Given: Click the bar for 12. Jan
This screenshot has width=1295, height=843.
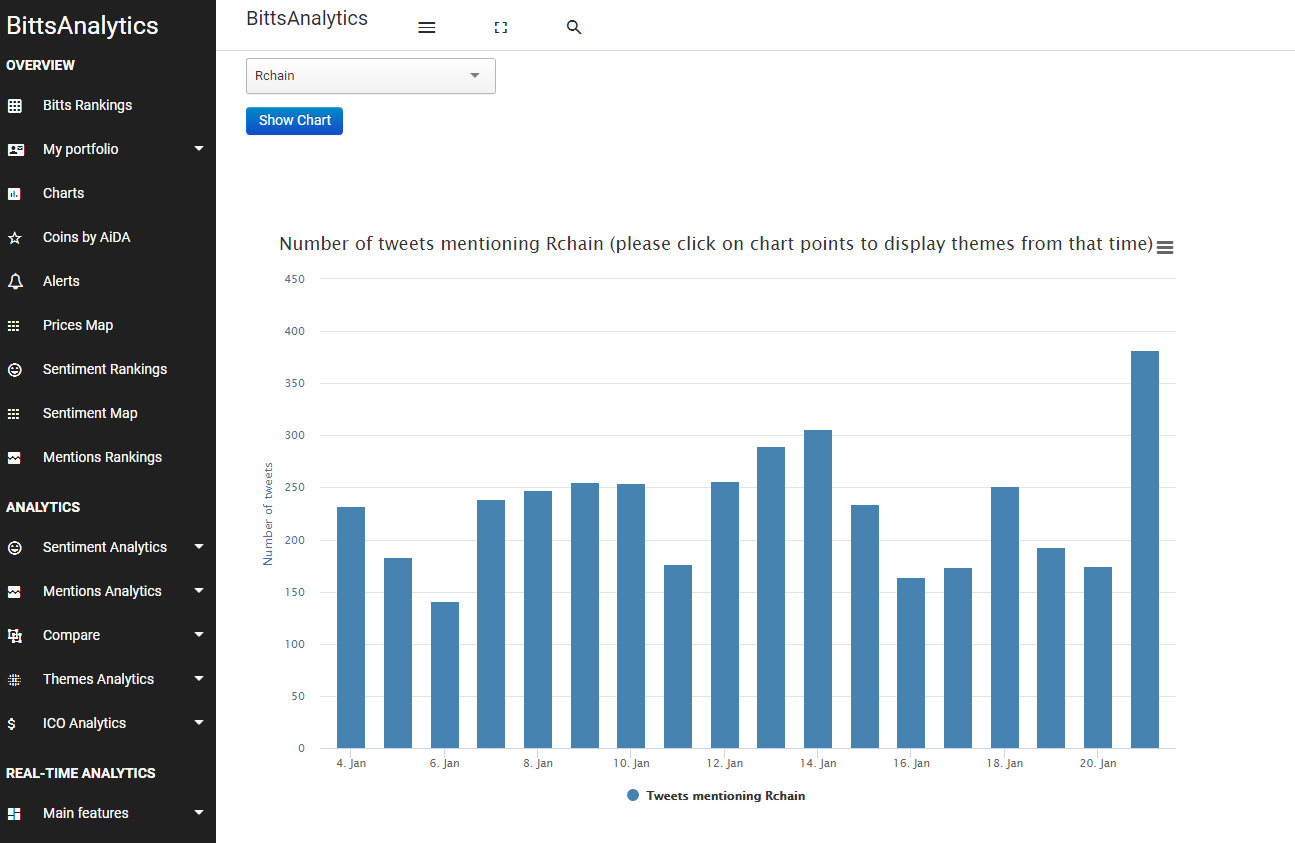Looking at the screenshot, I should click(x=725, y=615).
